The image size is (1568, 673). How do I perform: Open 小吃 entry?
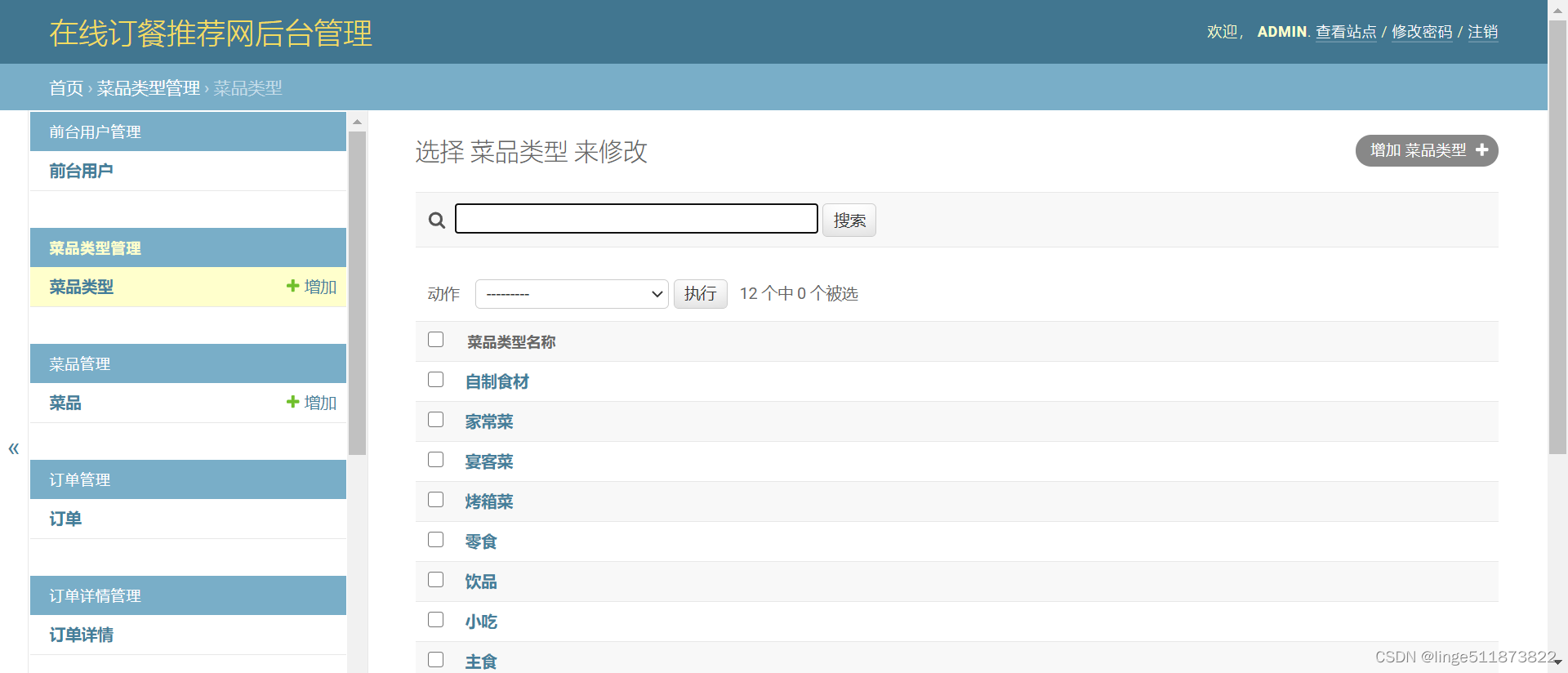click(x=481, y=622)
